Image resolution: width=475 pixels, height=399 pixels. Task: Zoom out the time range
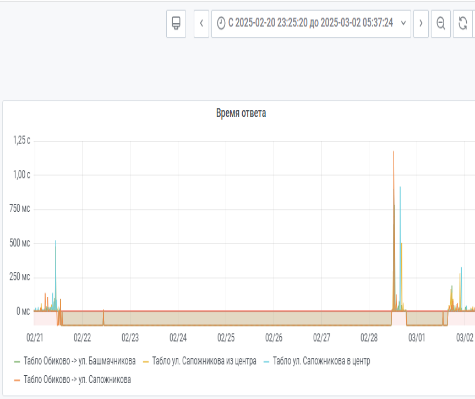[x=441, y=23]
